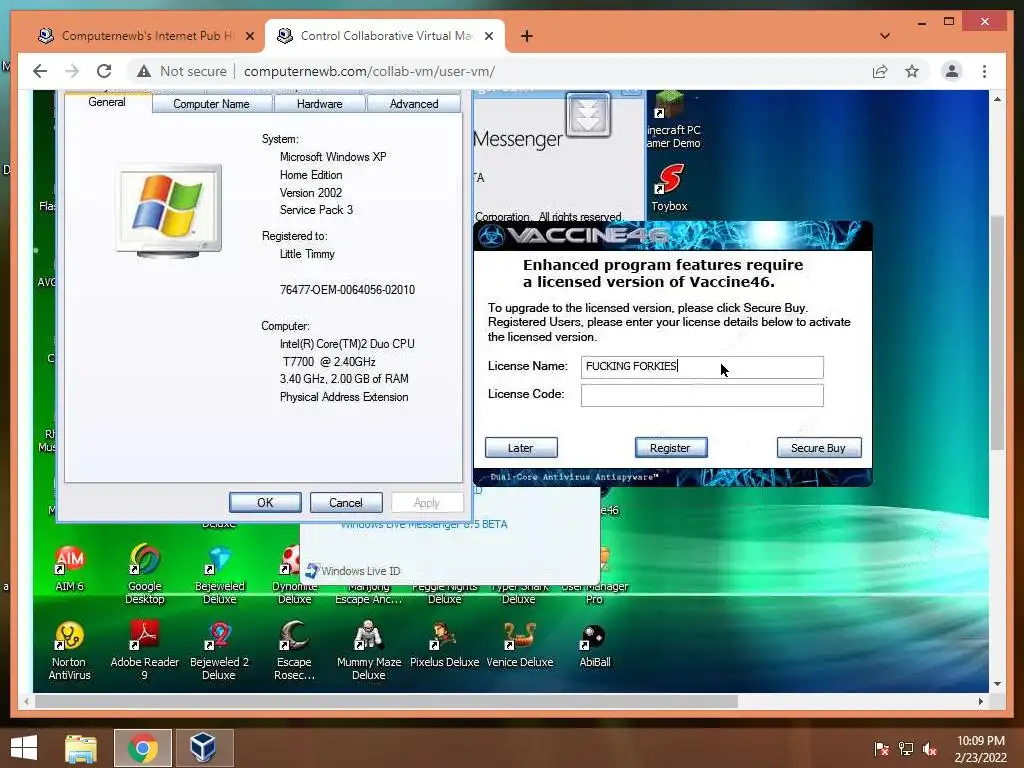Click the License Code field
Image resolution: width=1024 pixels, height=768 pixels.
pyautogui.click(x=702, y=395)
